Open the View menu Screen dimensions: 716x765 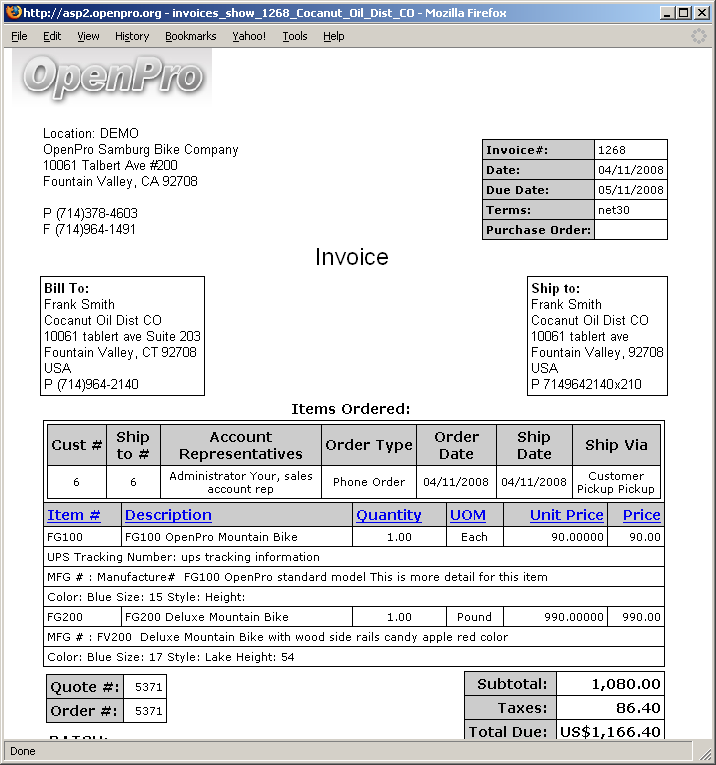point(88,36)
